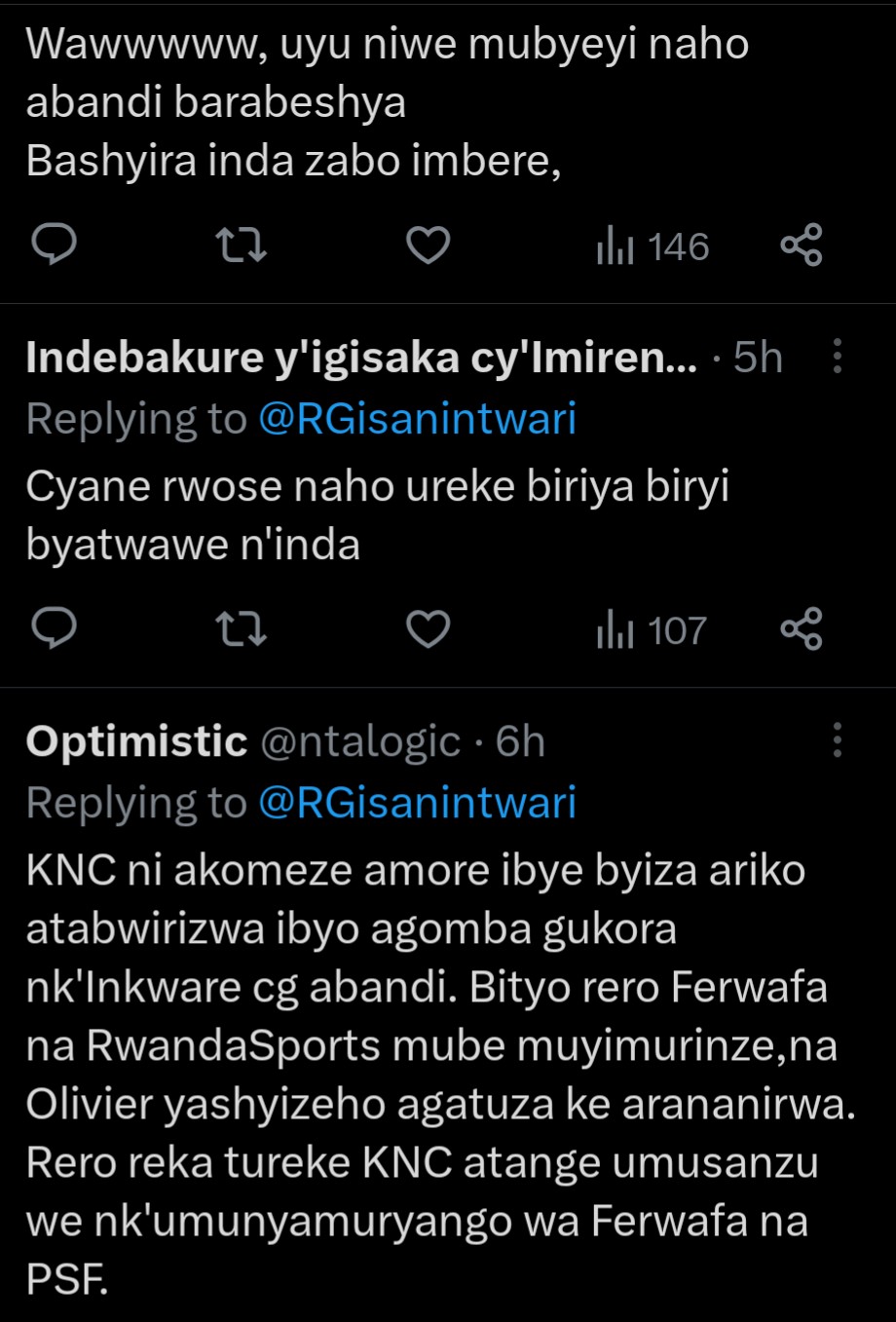Open the Optimistic profile name

136,742
